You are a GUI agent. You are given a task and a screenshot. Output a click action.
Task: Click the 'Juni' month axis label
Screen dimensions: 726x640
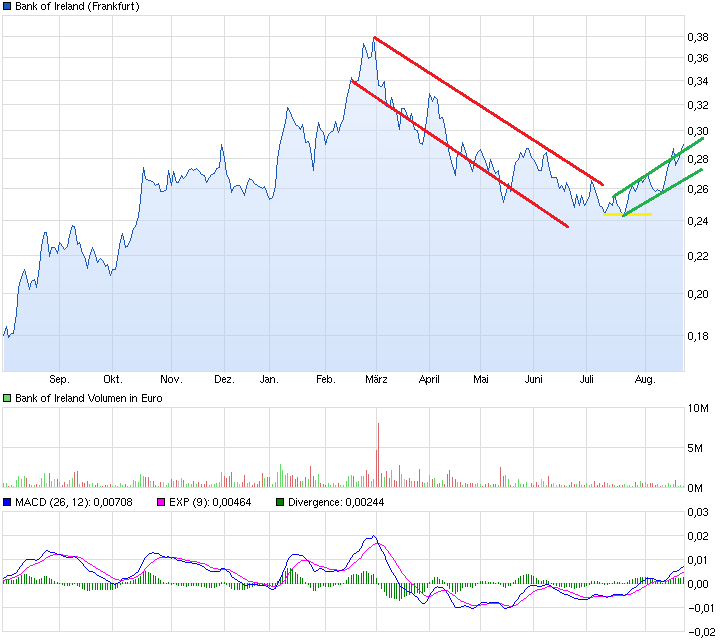[533, 380]
